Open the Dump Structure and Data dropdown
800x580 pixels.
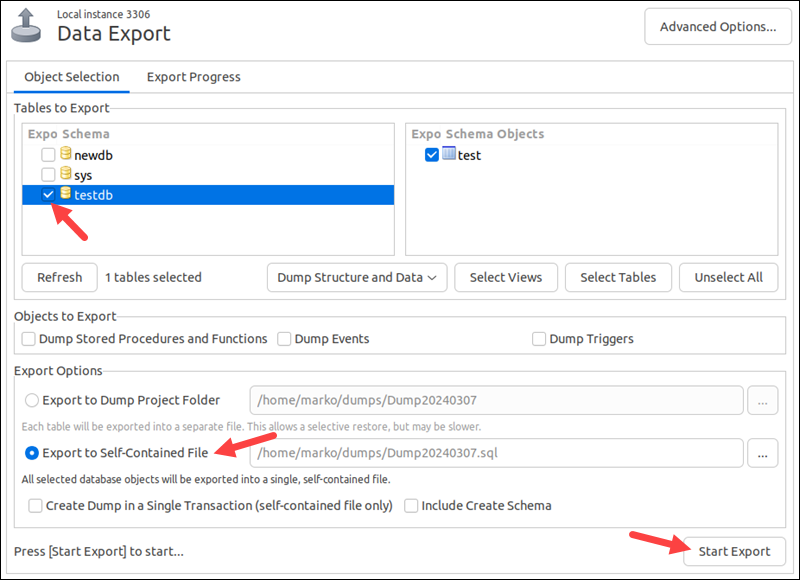click(356, 277)
